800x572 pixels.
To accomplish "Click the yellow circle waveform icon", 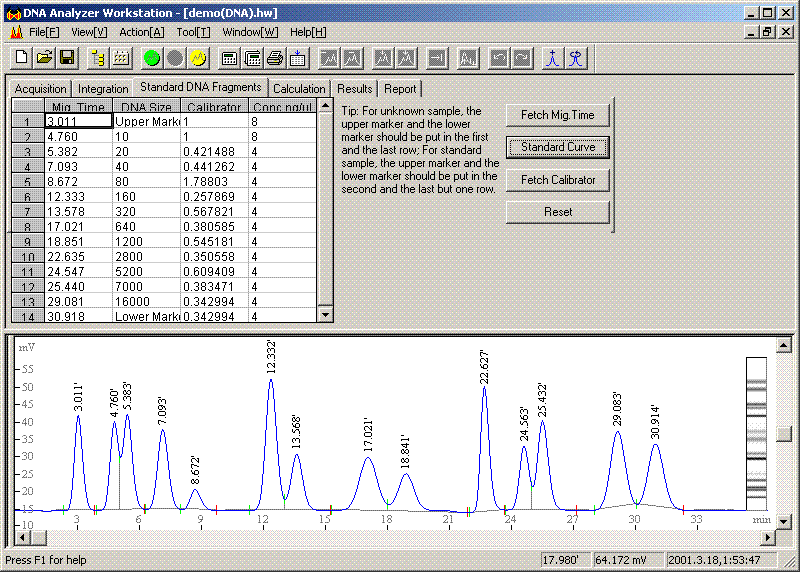I will point(197,58).
